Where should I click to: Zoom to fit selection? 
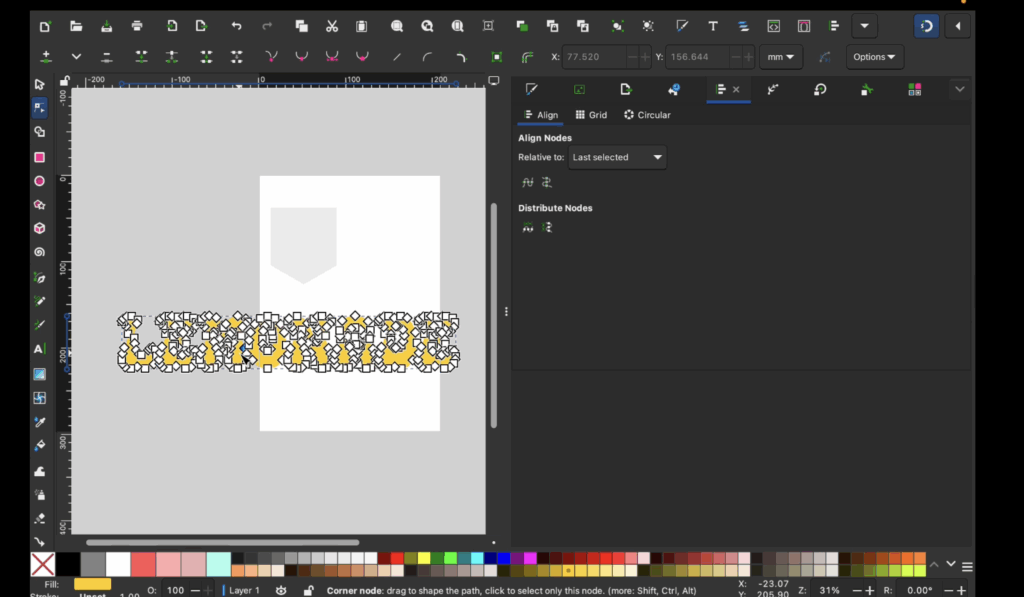coord(396,26)
